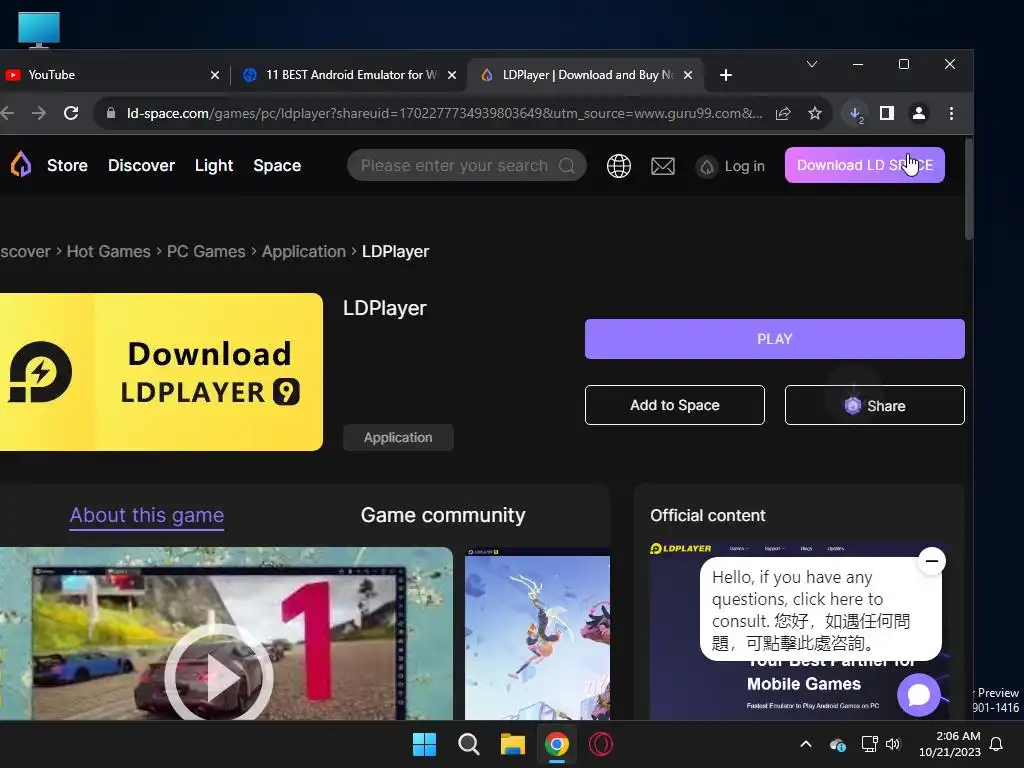Click the Log in avatar icon
Screen dimensions: 1024x768
707,167
